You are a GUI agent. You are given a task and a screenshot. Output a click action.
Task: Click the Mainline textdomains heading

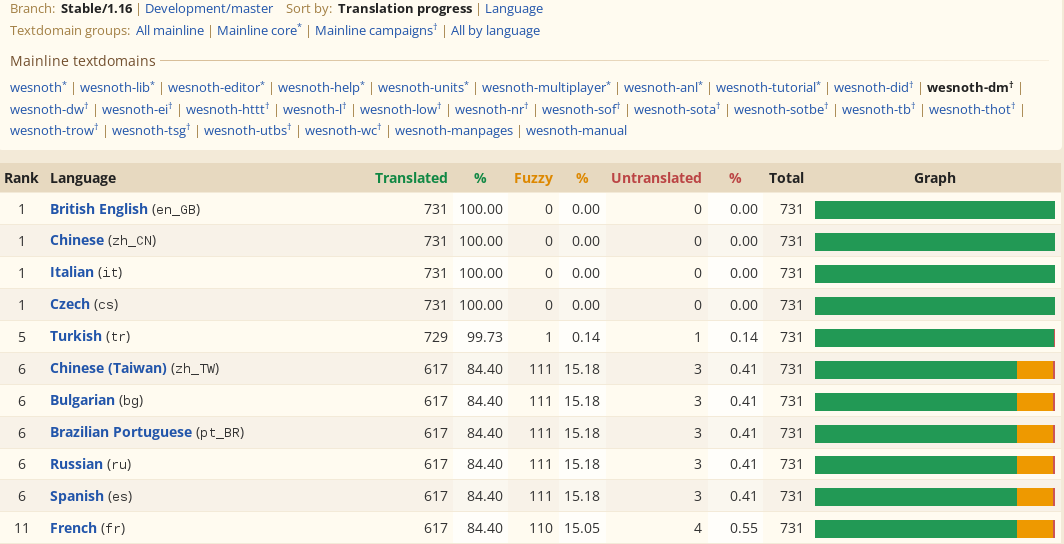click(x=83, y=61)
